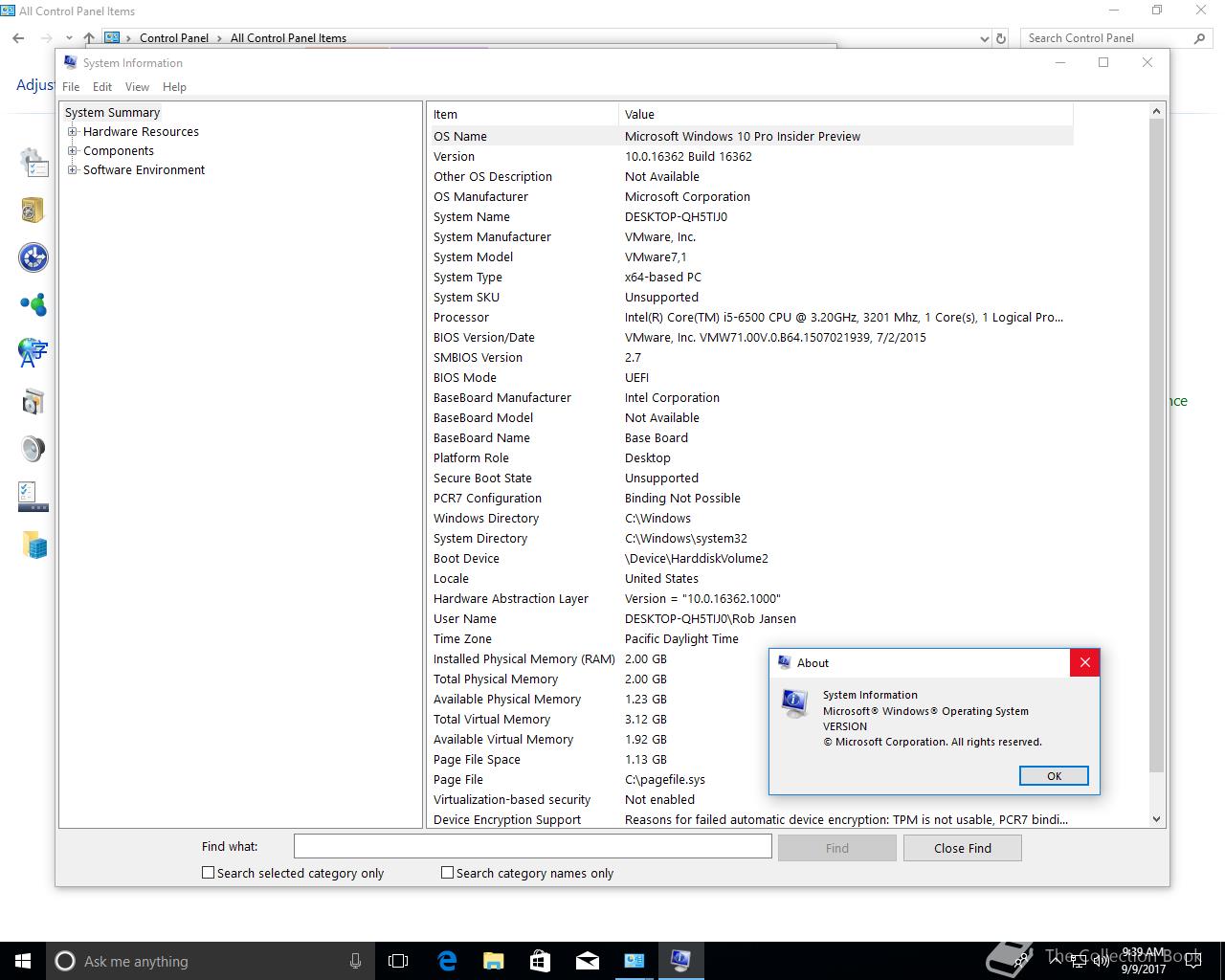Image resolution: width=1225 pixels, height=980 pixels.
Task: Open the Credential Manager safe icon
Action: (x=33, y=210)
